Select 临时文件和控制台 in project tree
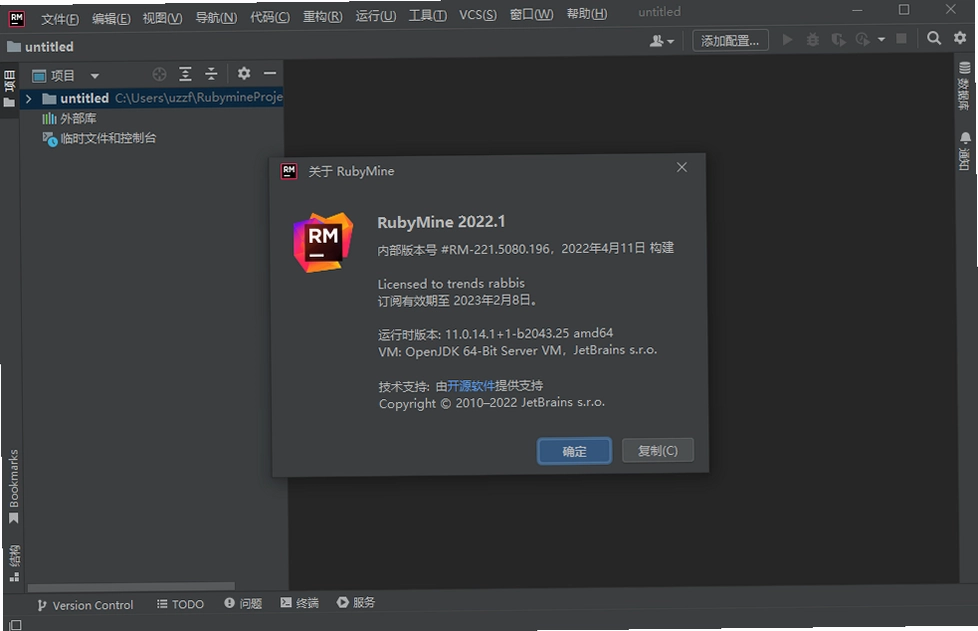 pyautogui.click(x=99, y=138)
